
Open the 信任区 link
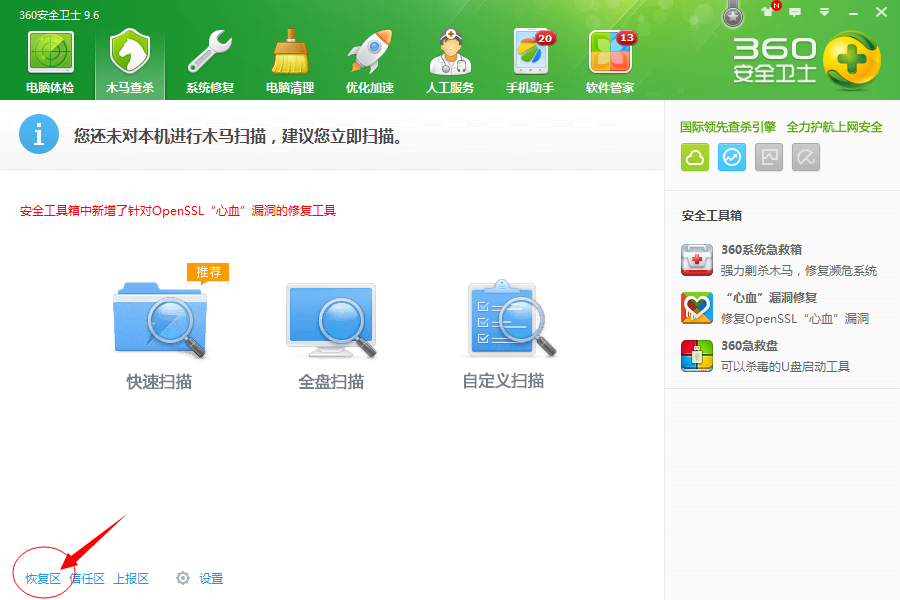[x=87, y=579]
